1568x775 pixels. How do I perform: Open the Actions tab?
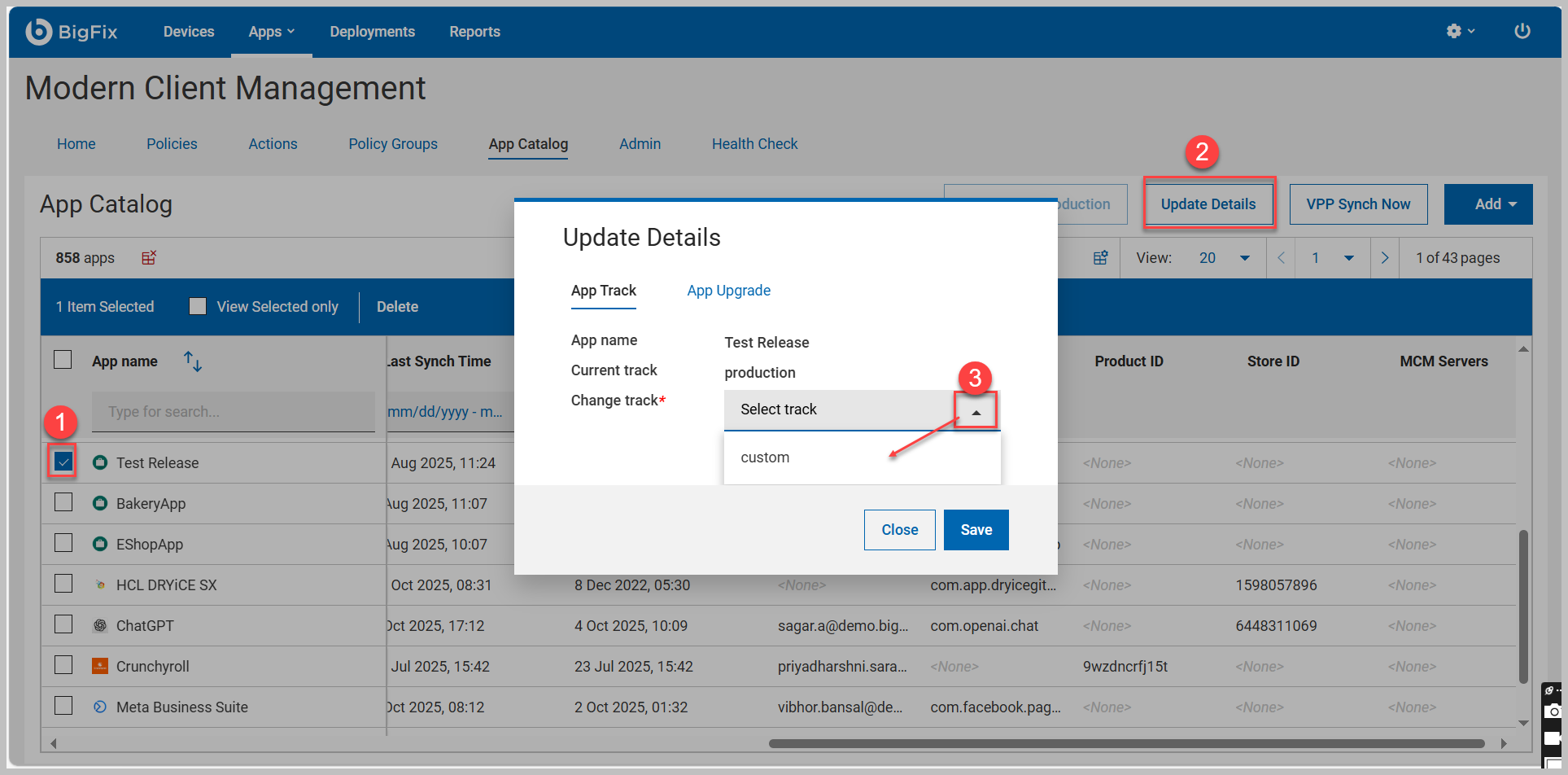pos(273,144)
